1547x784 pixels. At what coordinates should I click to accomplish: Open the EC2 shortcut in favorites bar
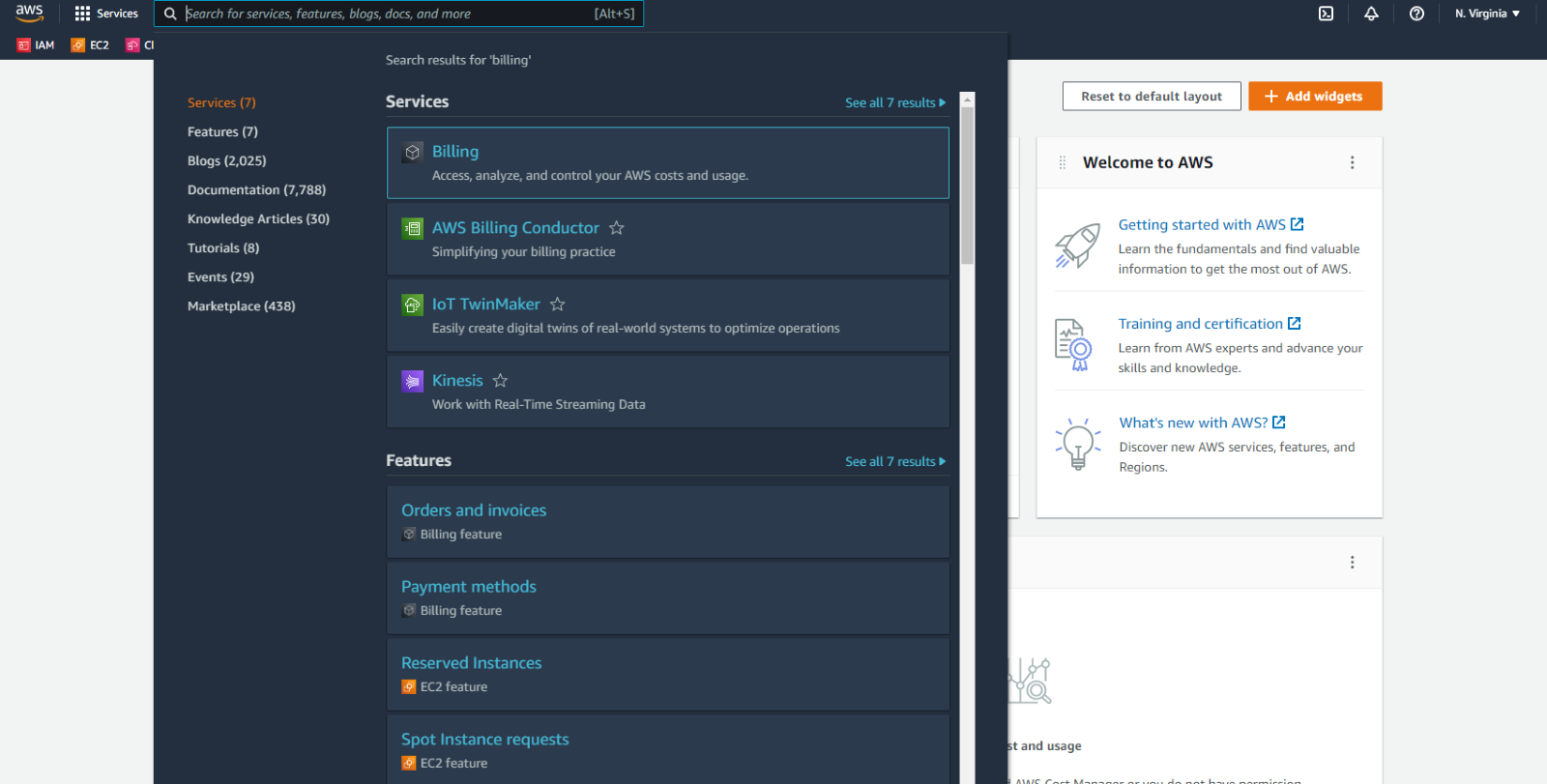pos(90,45)
